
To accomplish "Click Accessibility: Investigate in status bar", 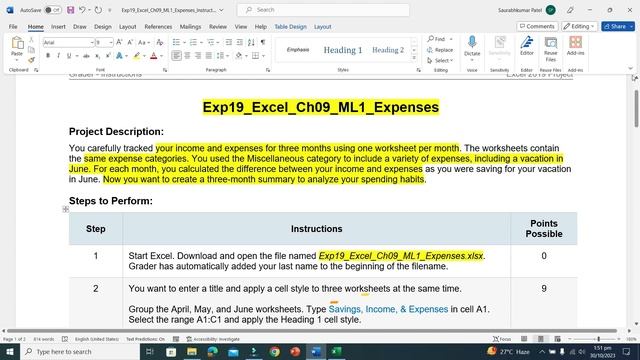I will coord(213,339).
